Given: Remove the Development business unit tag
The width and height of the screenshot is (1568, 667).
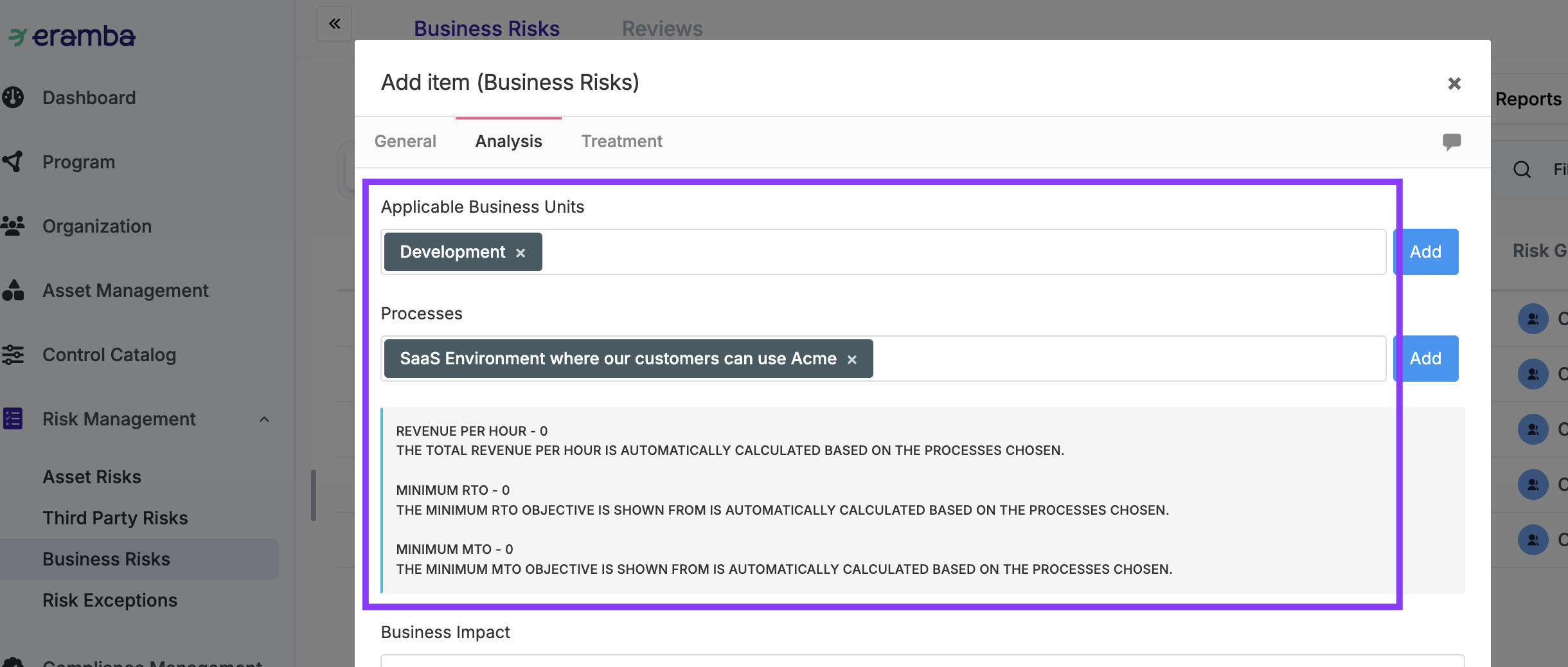Looking at the screenshot, I should (521, 253).
